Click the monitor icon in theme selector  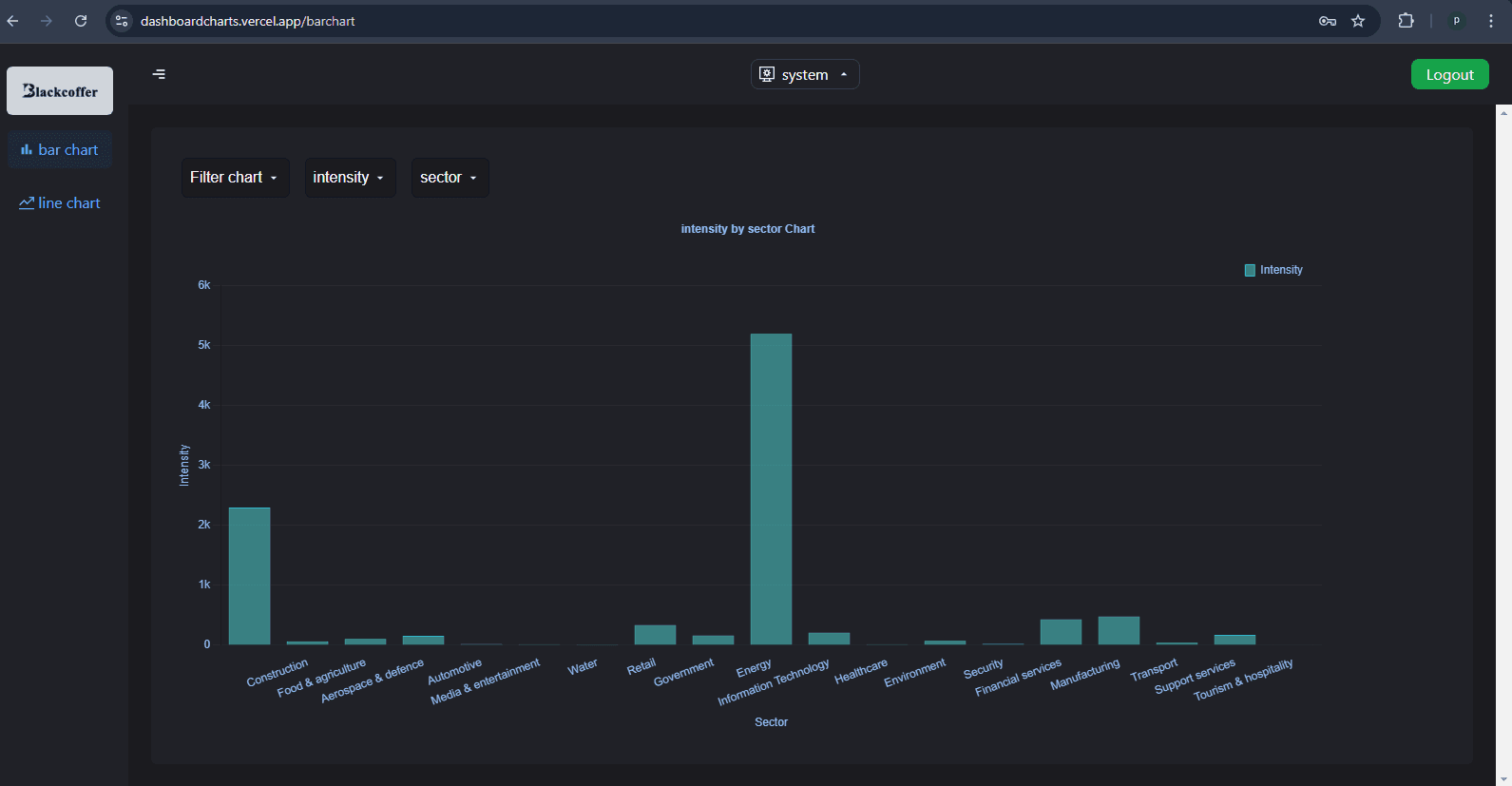[x=767, y=74]
